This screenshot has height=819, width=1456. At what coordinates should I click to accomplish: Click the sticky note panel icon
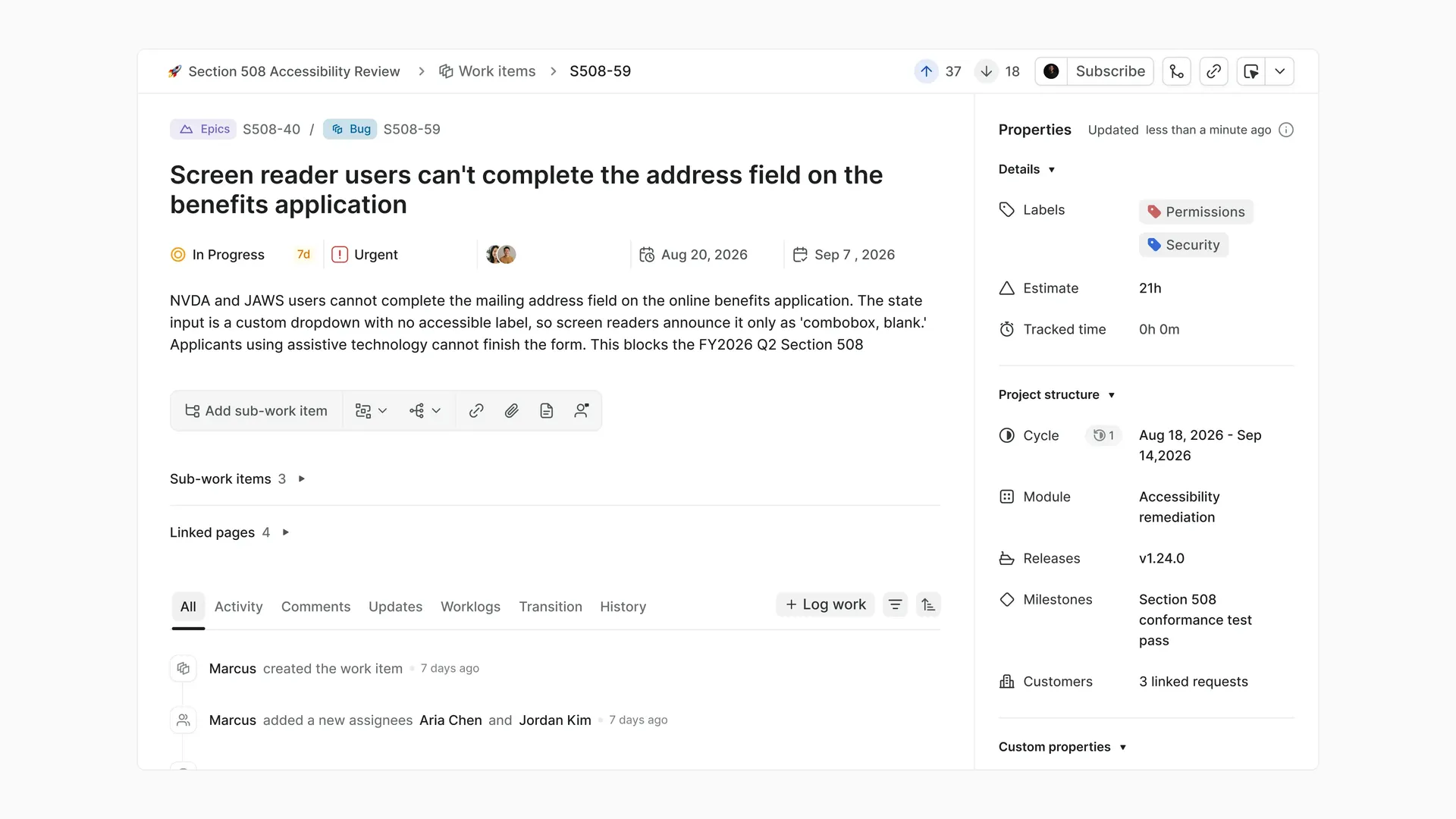click(1251, 71)
